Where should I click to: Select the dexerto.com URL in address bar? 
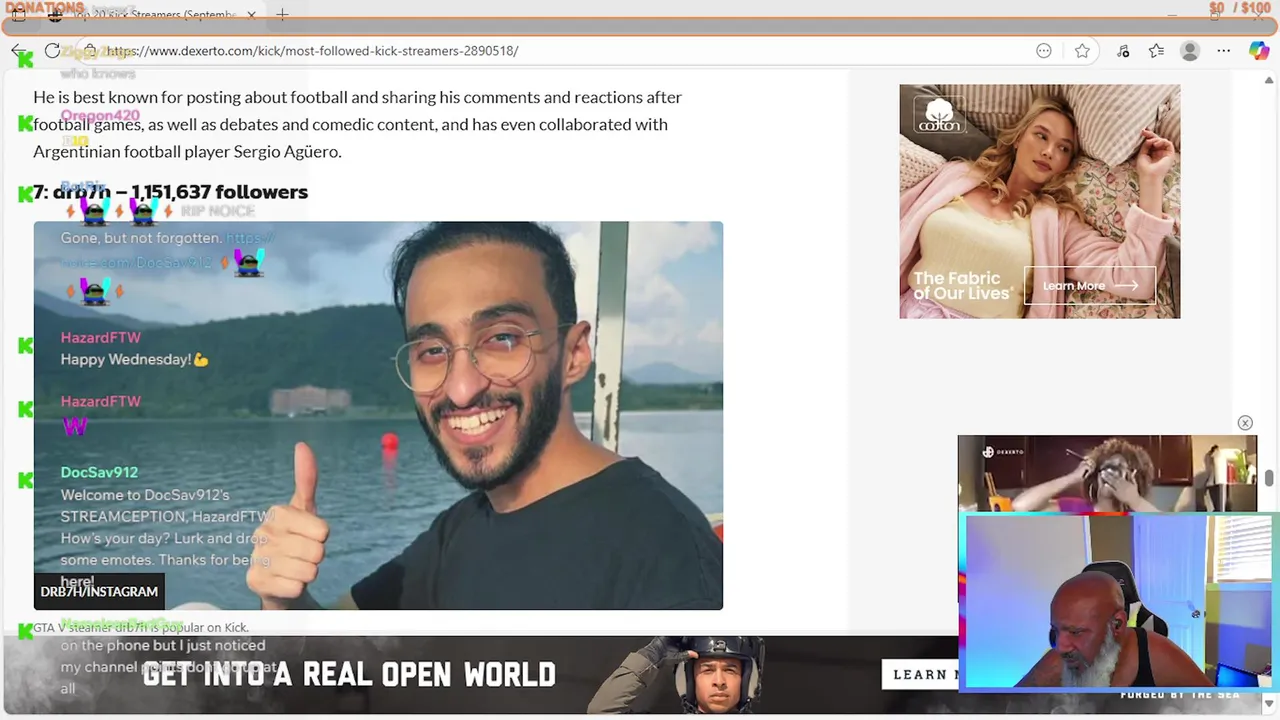[x=312, y=51]
